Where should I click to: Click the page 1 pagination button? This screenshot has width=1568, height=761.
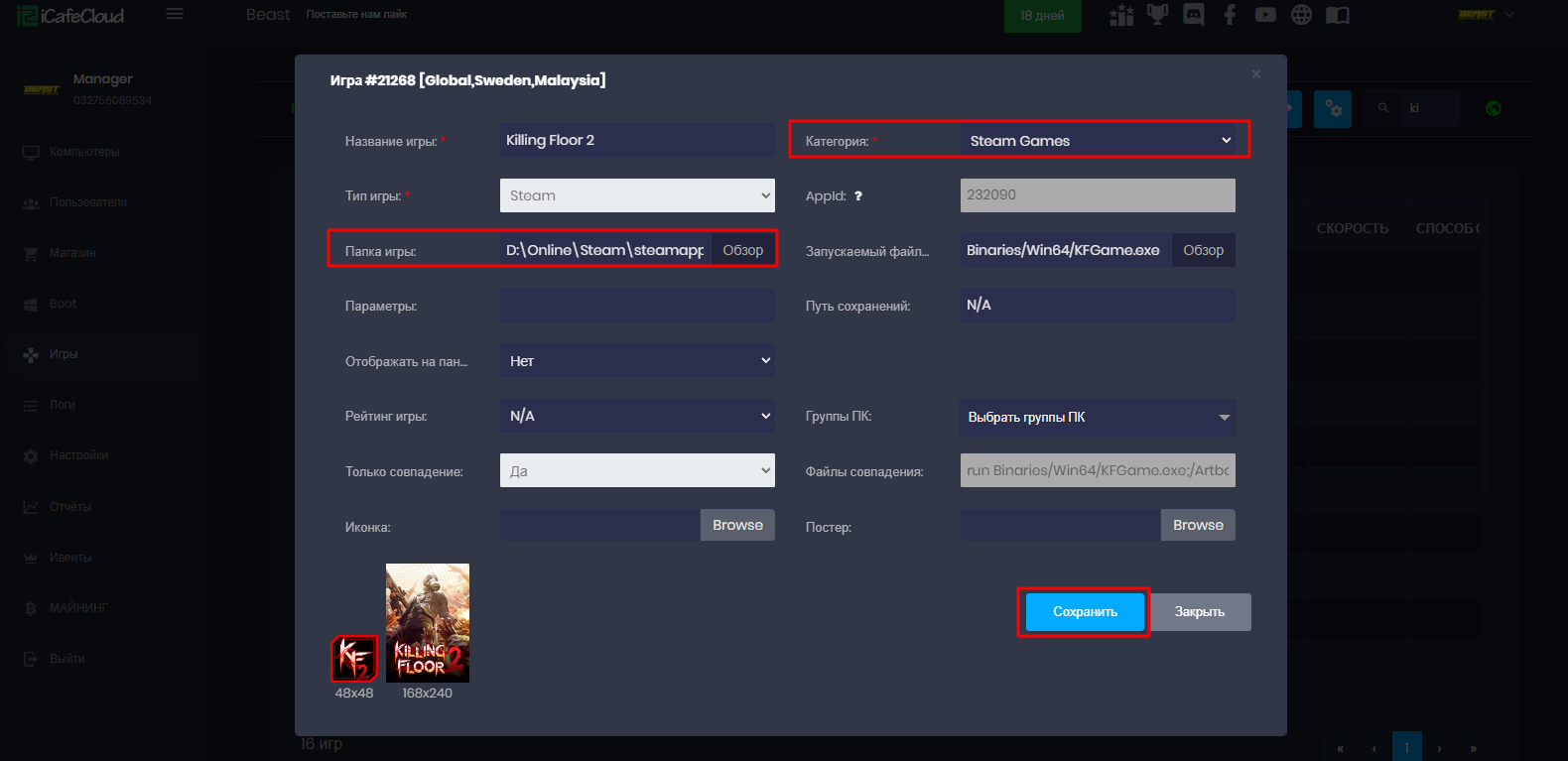click(x=1406, y=748)
